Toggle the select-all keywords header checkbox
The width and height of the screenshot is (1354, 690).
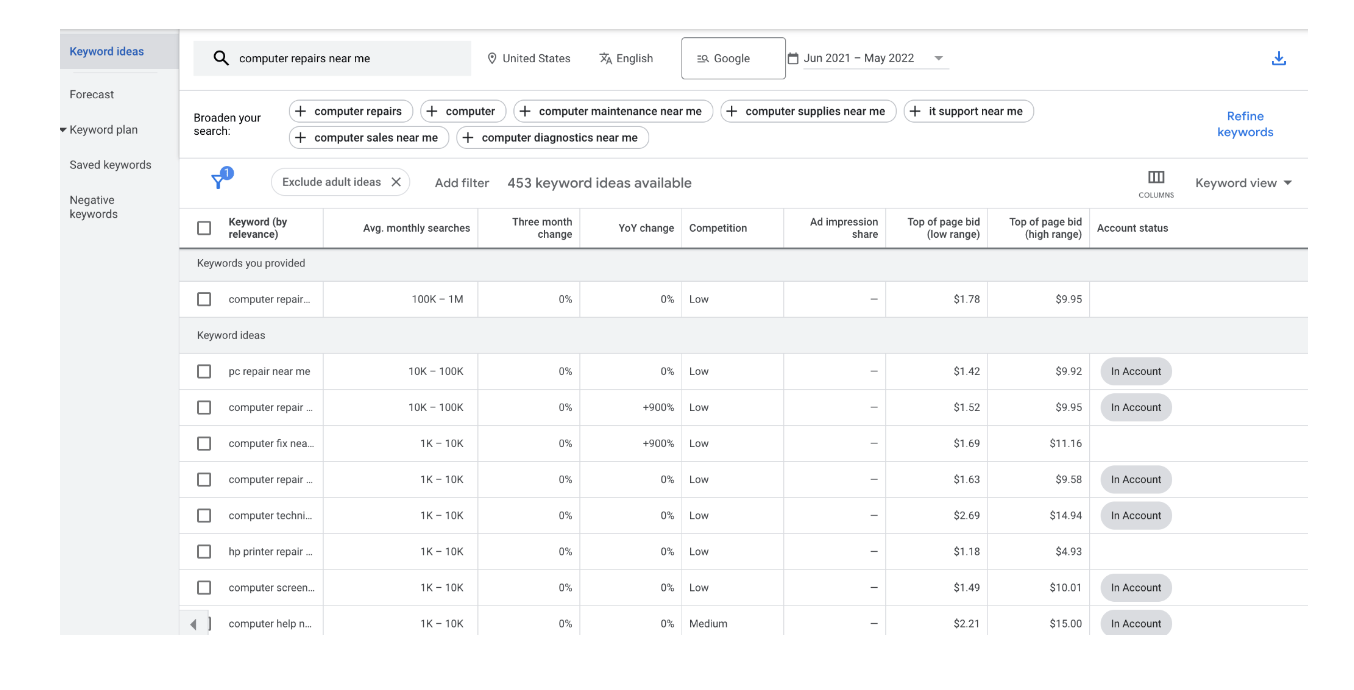204,228
